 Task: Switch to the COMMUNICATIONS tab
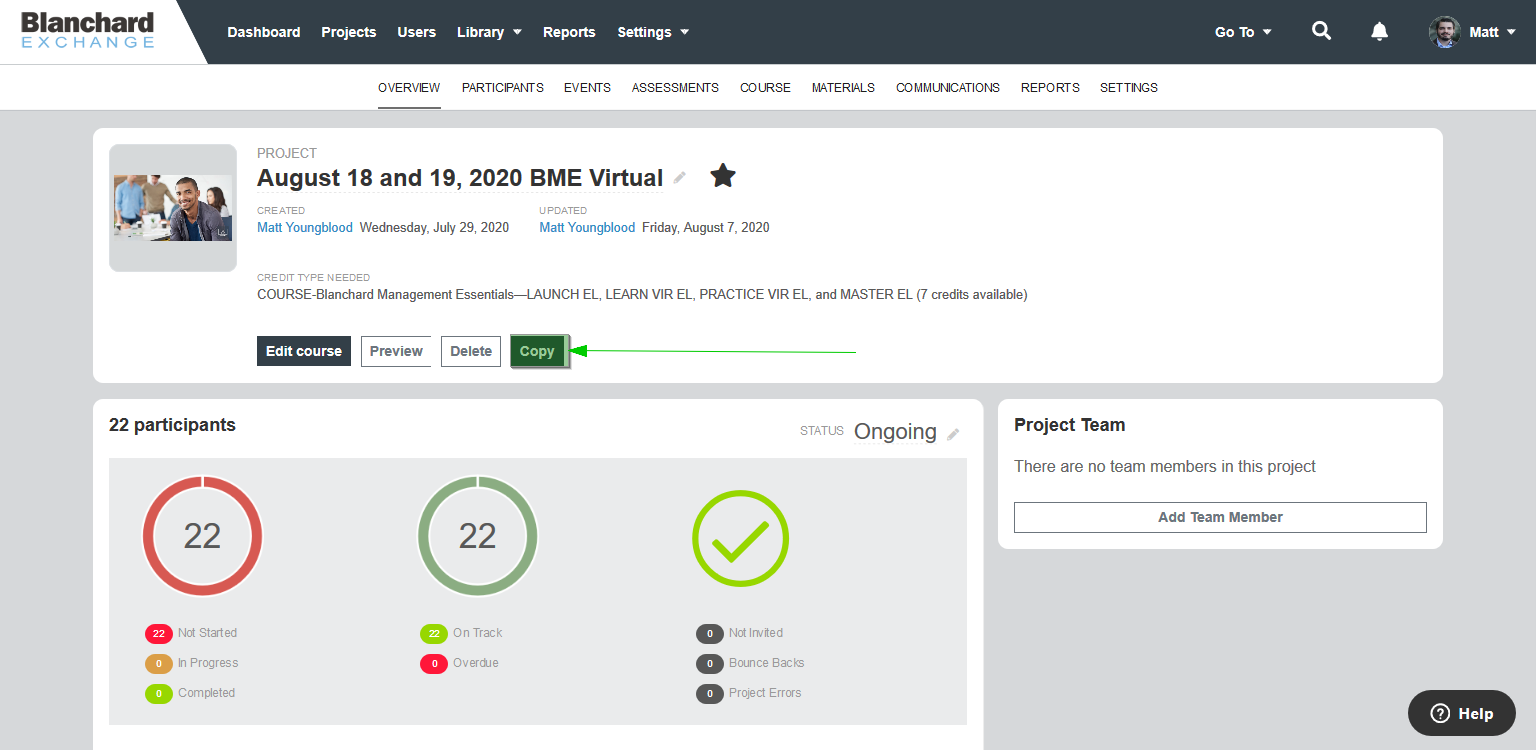(948, 88)
